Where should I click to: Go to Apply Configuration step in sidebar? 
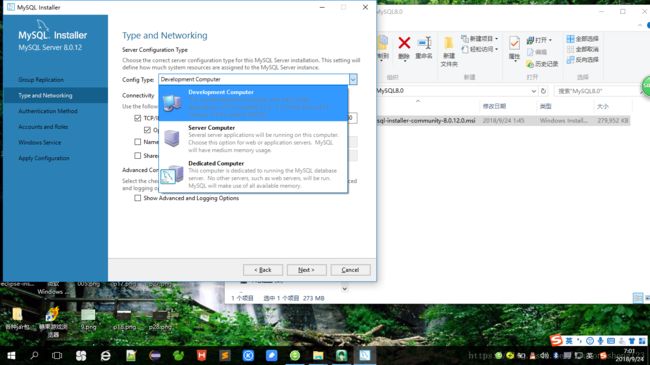point(44,158)
